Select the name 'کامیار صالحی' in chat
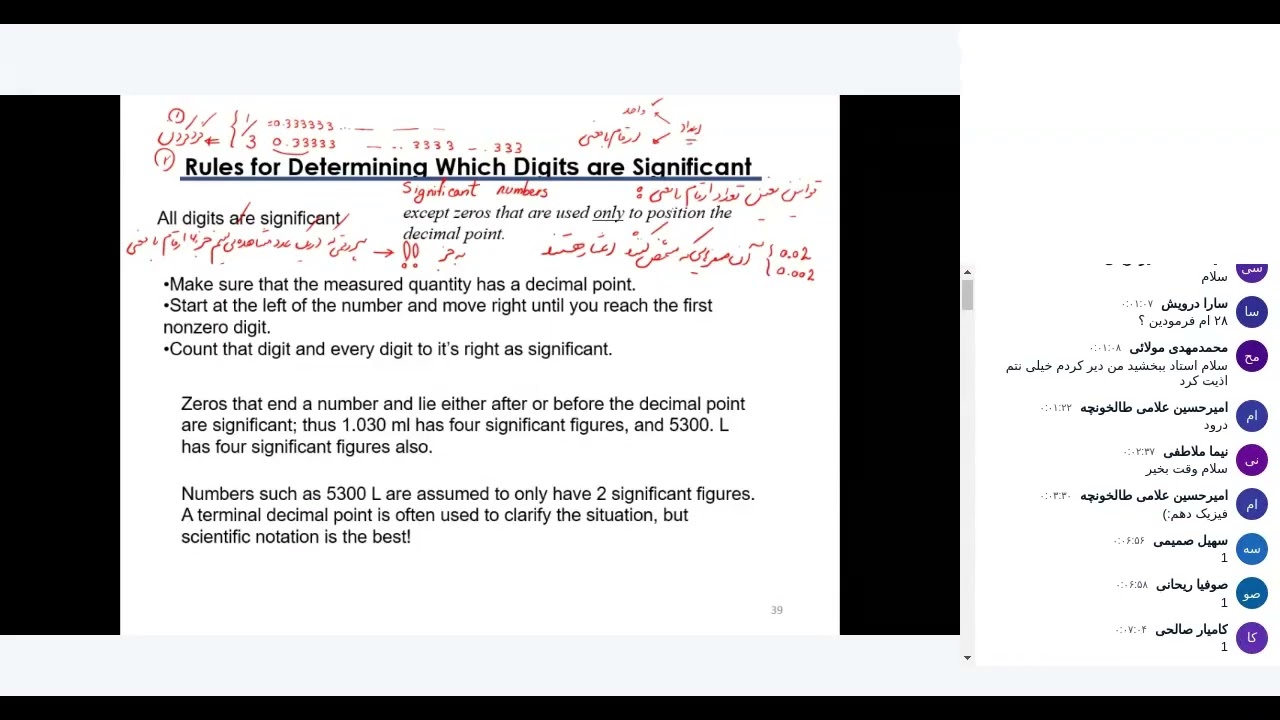1280x720 pixels. click(1191, 629)
